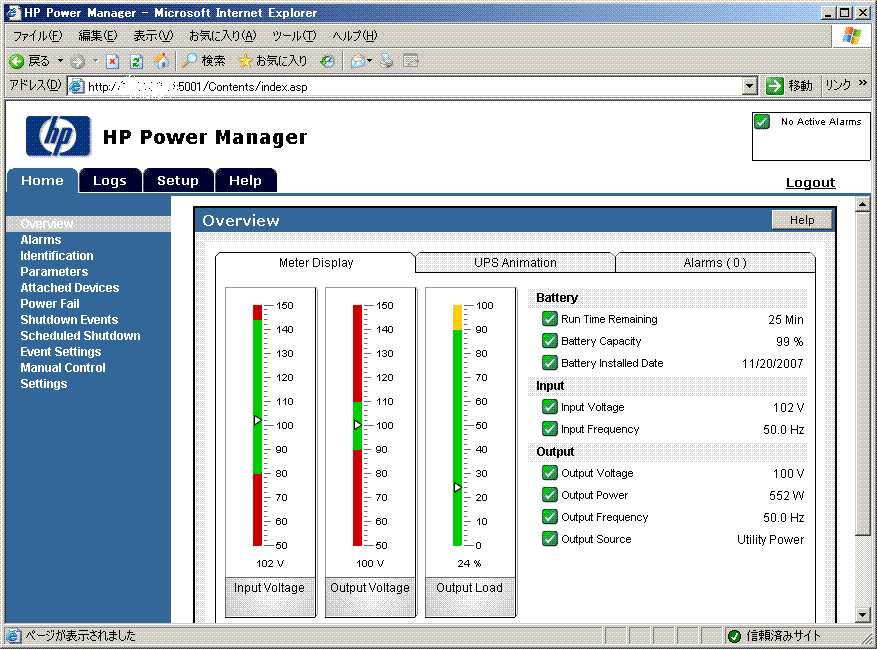
Task: Expand the Back button history dropdown
Action: (60, 60)
